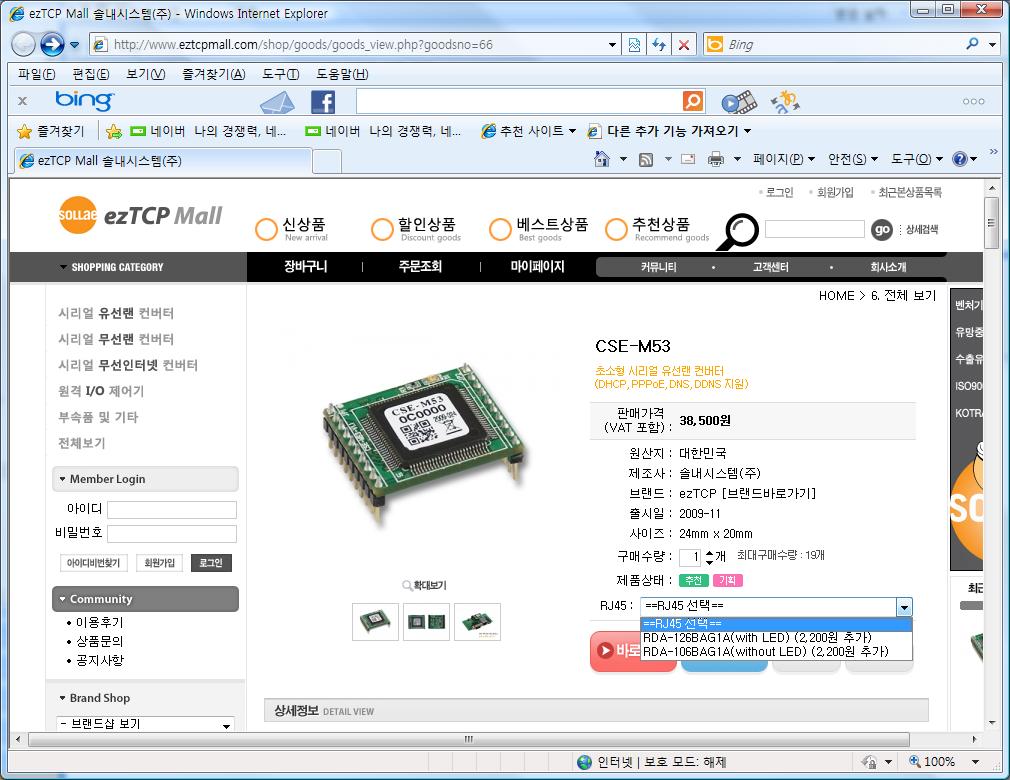The width and height of the screenshot is (1010, 780).
Task: Select the ezTCP Mall browser tab
Action: tap(164, 160)
